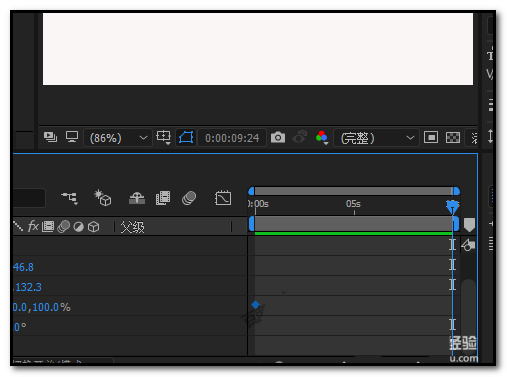Click the time navigator end handle
Screen dimensions: 507x377
456,191
